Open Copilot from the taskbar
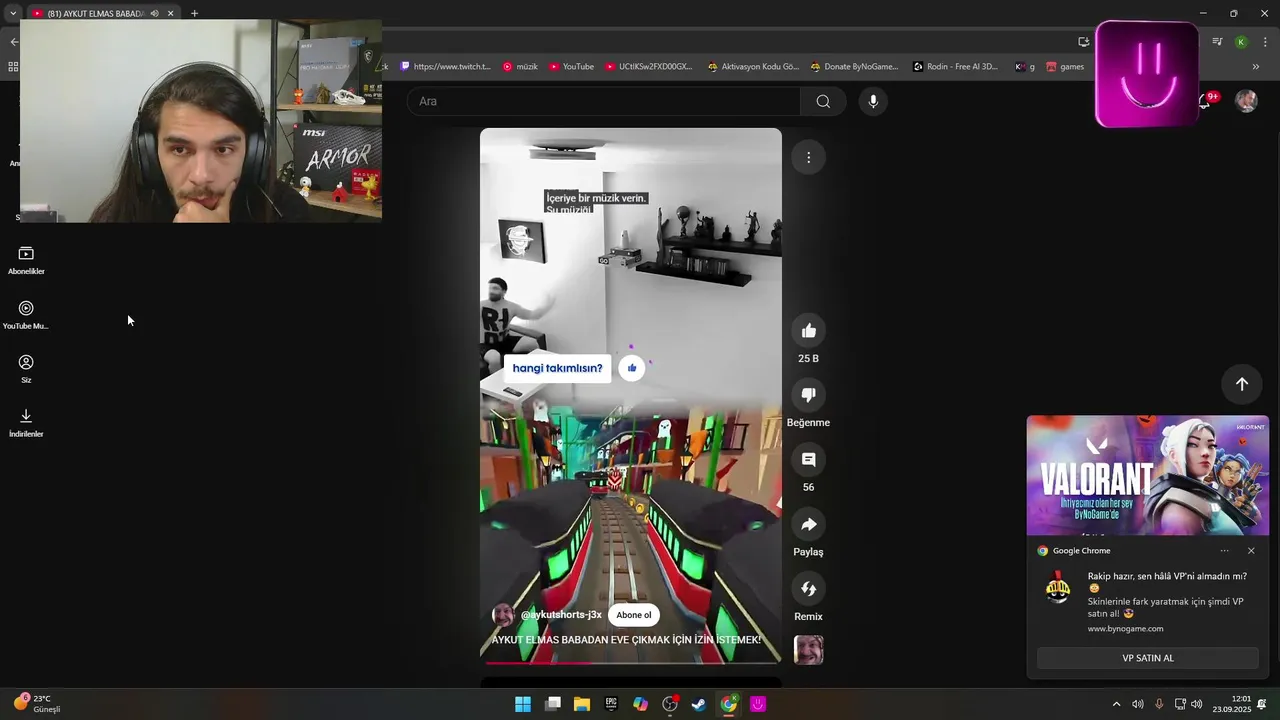Screen dimensions: 1280x720 pyautogui.click(x=640, y=704)
